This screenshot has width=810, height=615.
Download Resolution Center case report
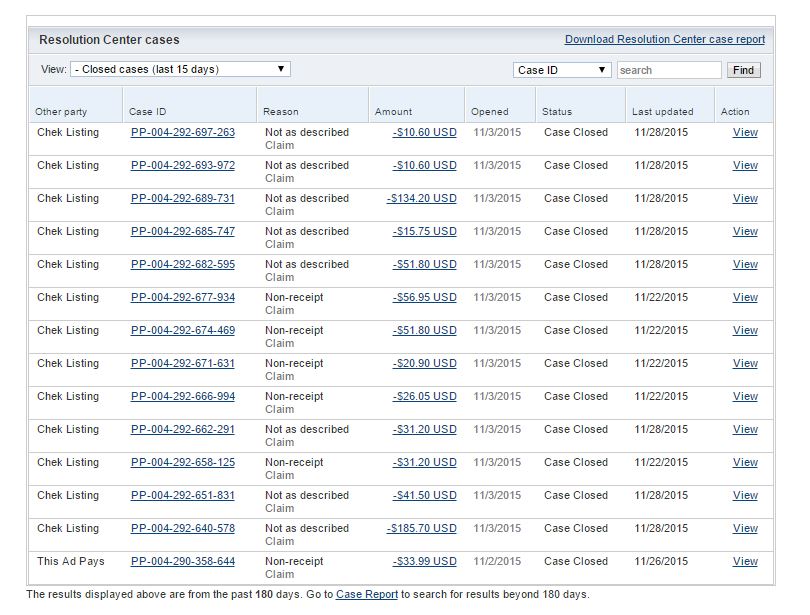(x=664, y=40)
